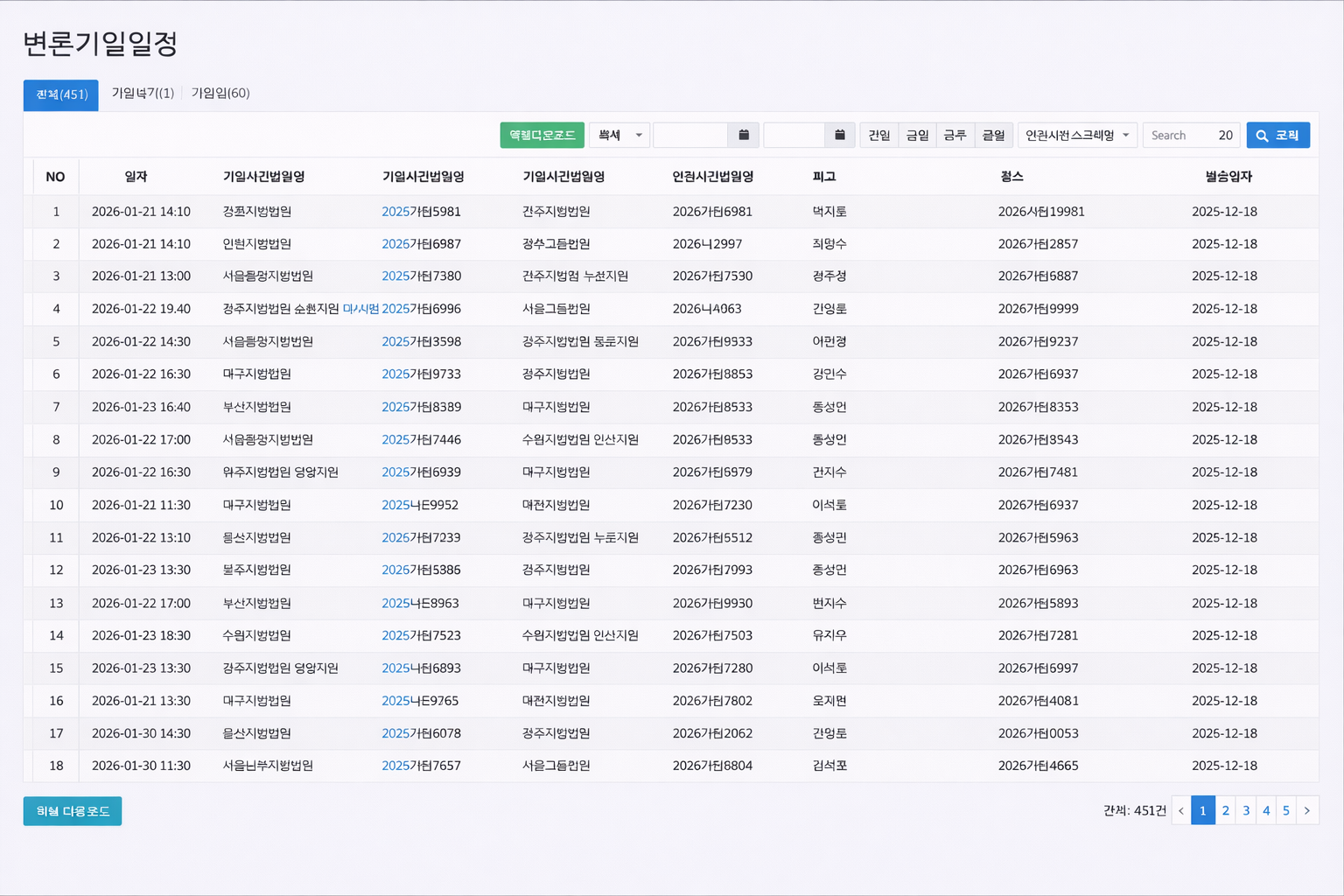The width and height of the screenshot is (1344, 896).
Task: Switch to the tab showing (60)
Action: [x=220, y=93]
